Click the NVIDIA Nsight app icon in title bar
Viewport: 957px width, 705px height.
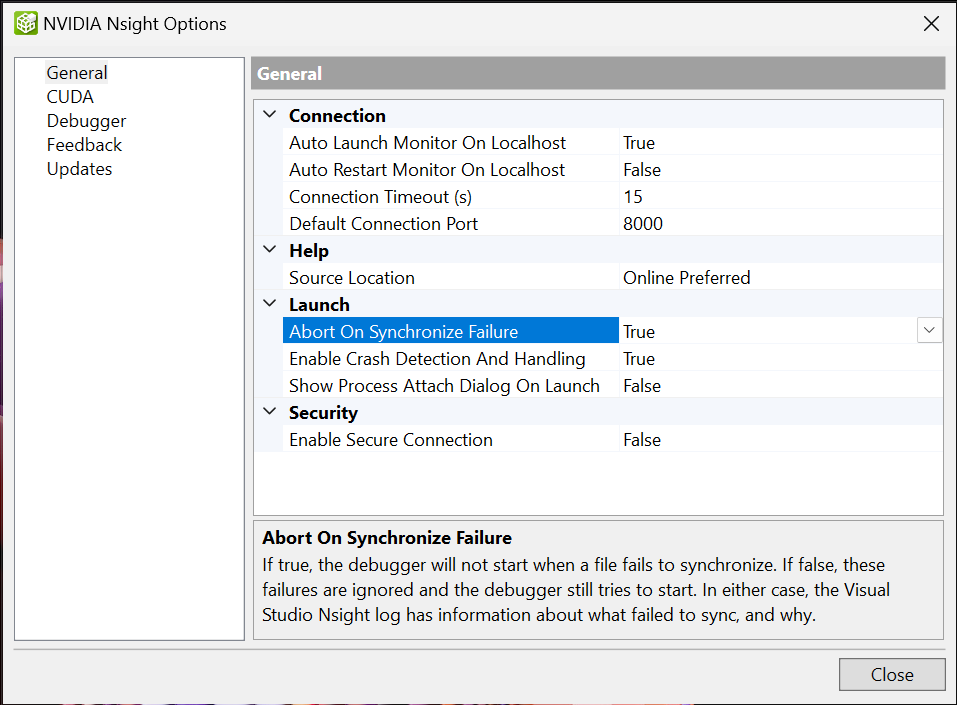pyautogui.click(x=26, y=24)
